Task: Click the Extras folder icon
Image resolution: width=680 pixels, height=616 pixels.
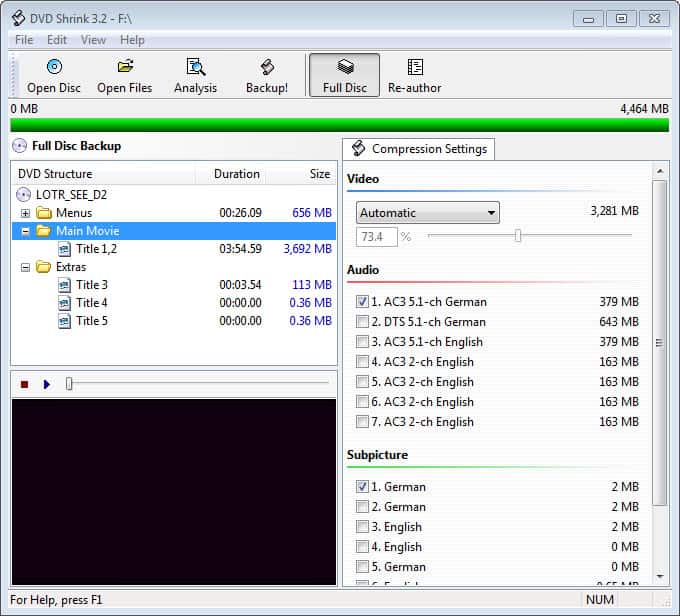Action: pyautogui.click(x=43, y=267)
